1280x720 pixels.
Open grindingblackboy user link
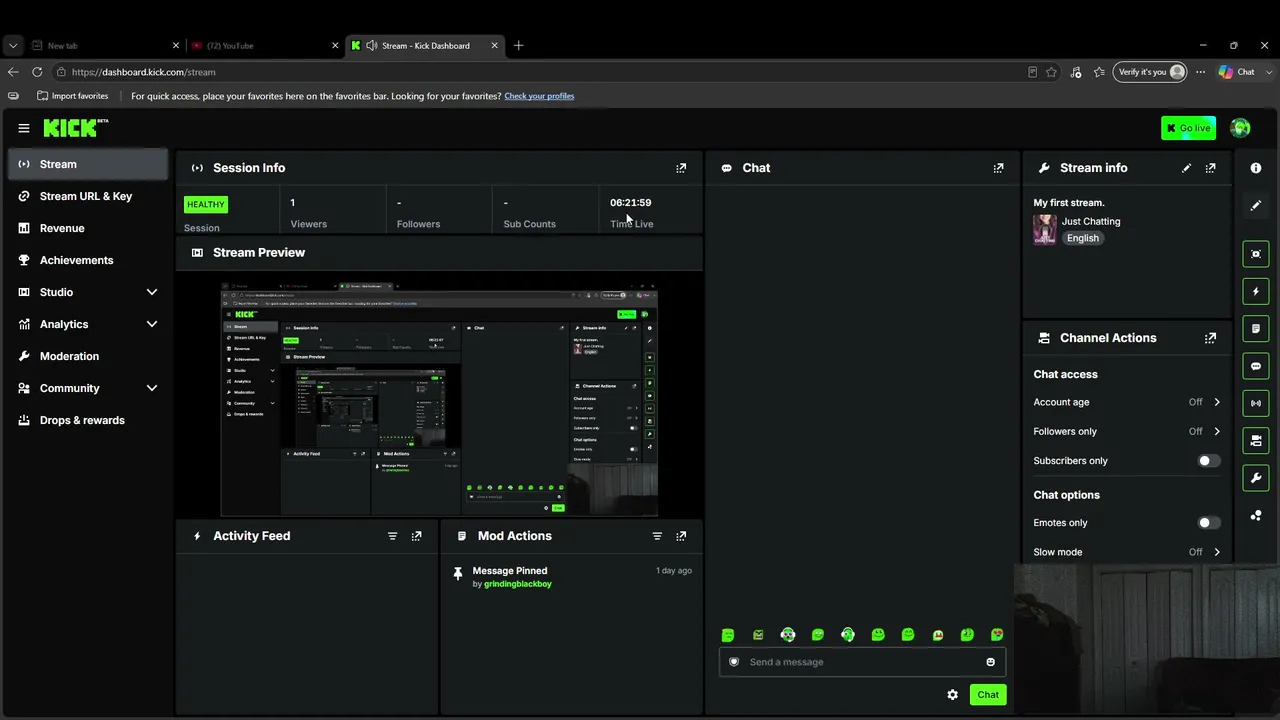[x=518, y=584]
